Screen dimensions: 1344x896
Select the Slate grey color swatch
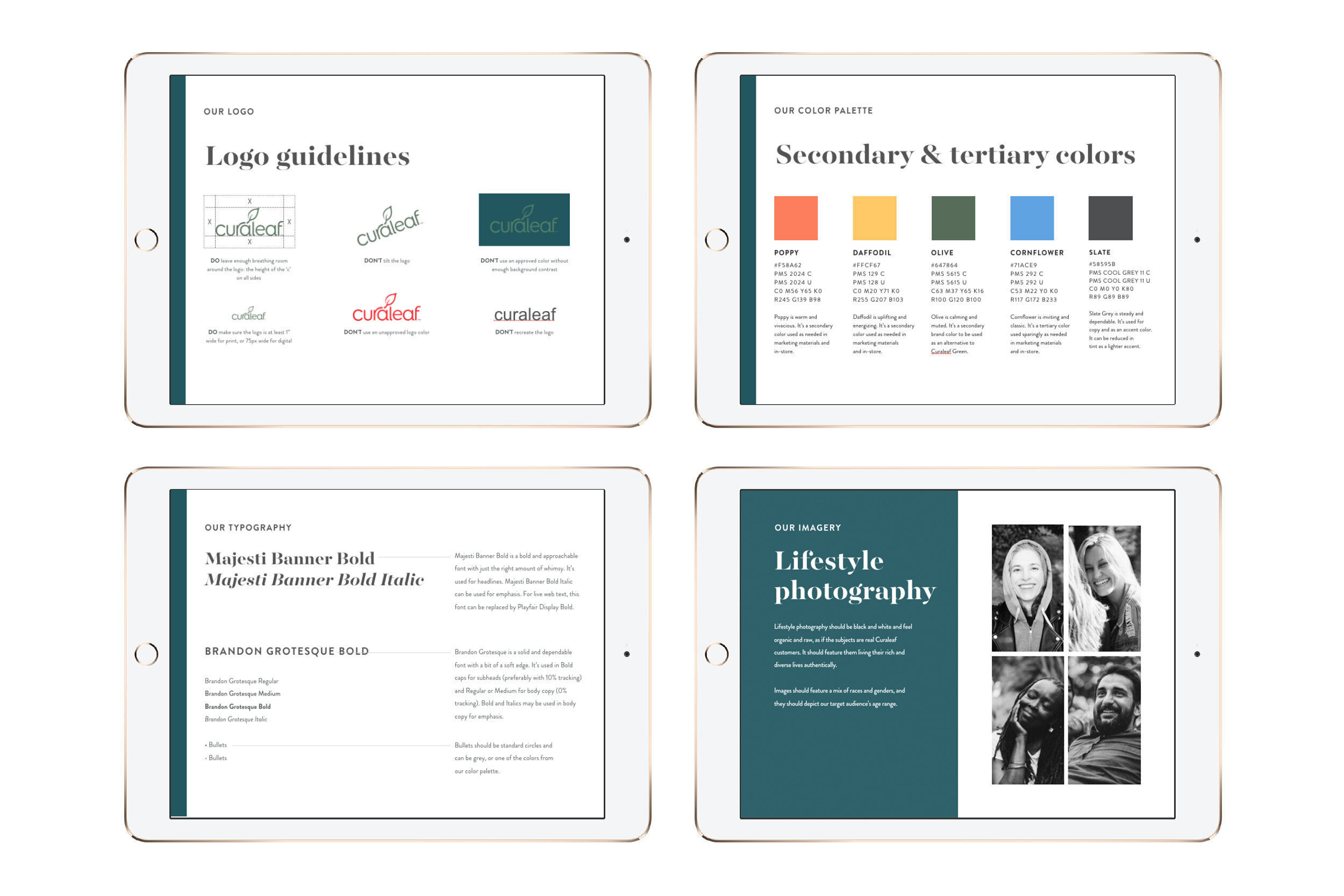tap(1110, 218)
